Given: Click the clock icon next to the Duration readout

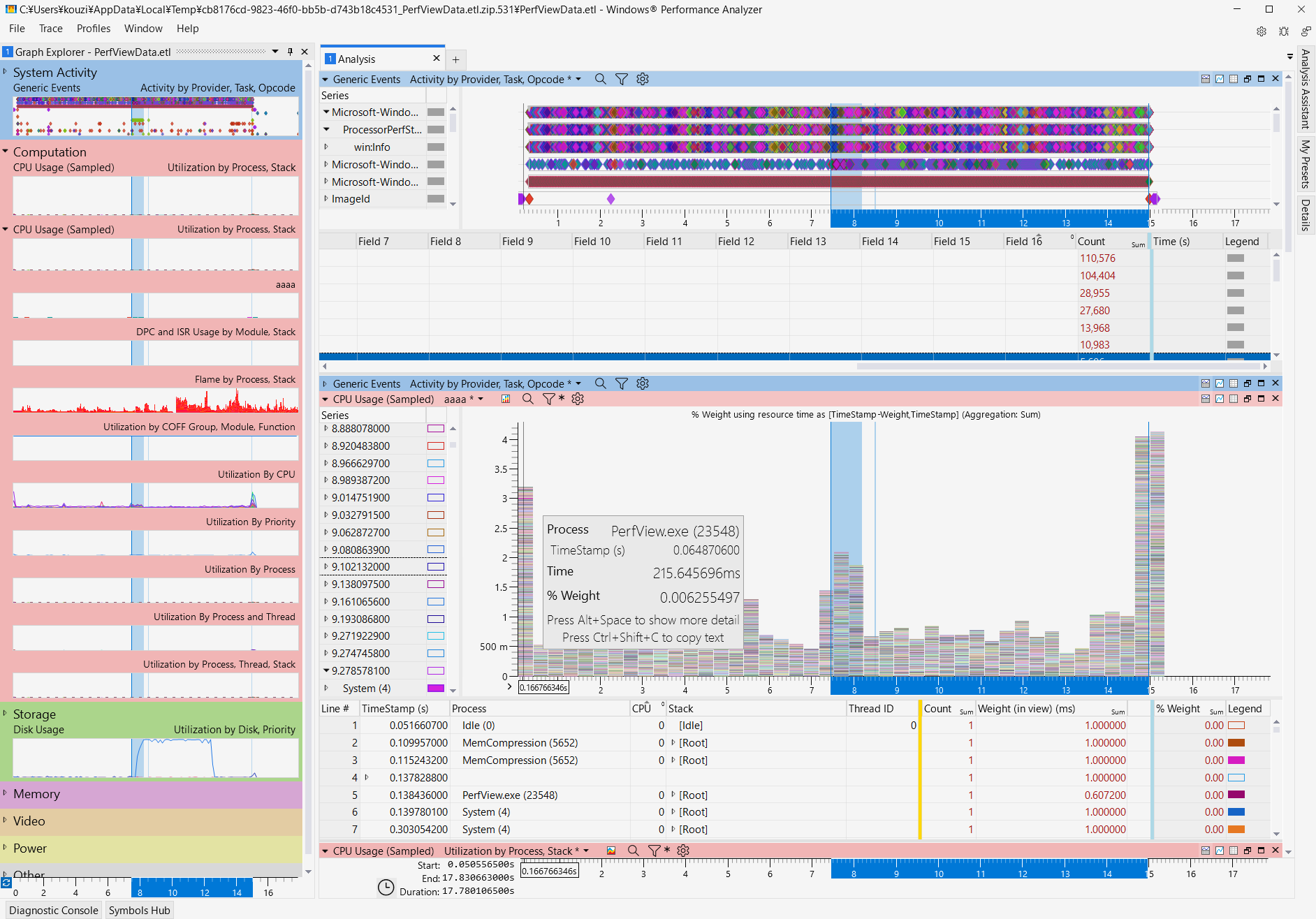Looking at the screenshot, I should coord(387,888).
